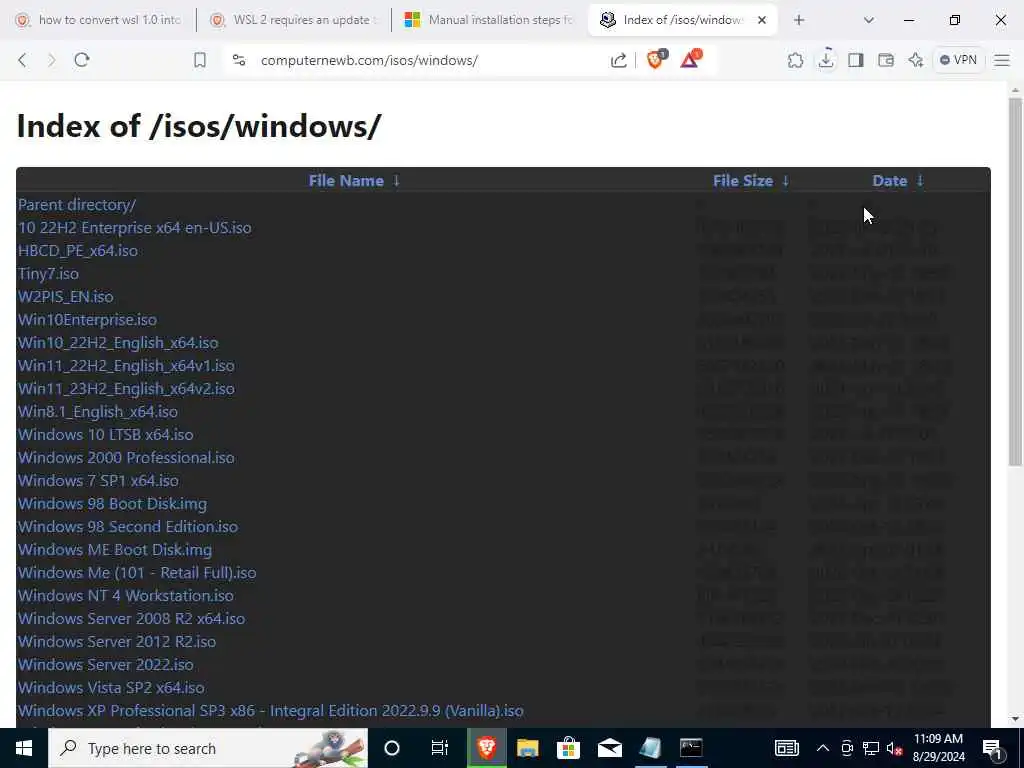This screenshot has width=1024, height=768.
Task: Open Windows Server 2012 R2.iso link
Action: (x=117, y=641)
